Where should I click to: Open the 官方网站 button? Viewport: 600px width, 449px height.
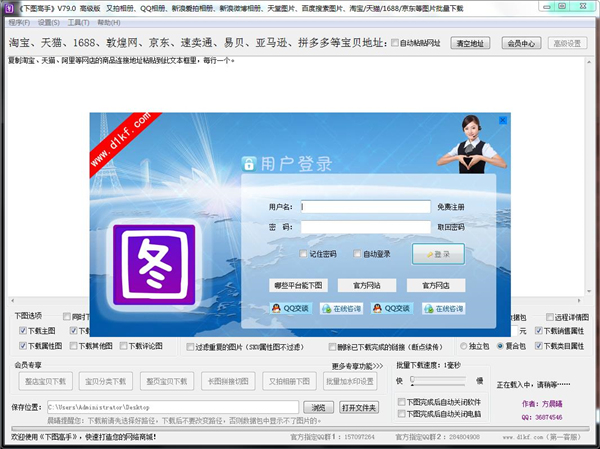[367, 285]
